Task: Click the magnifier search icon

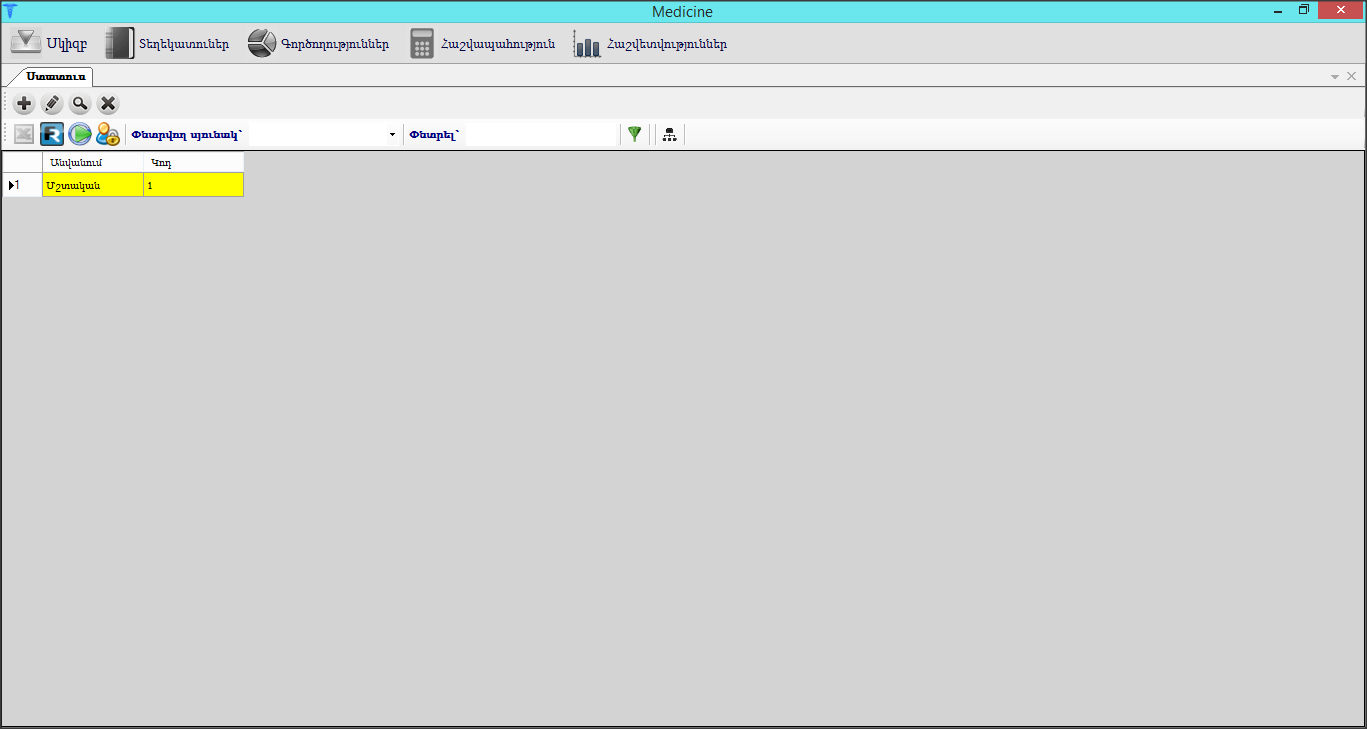Action: pos(80,104)
